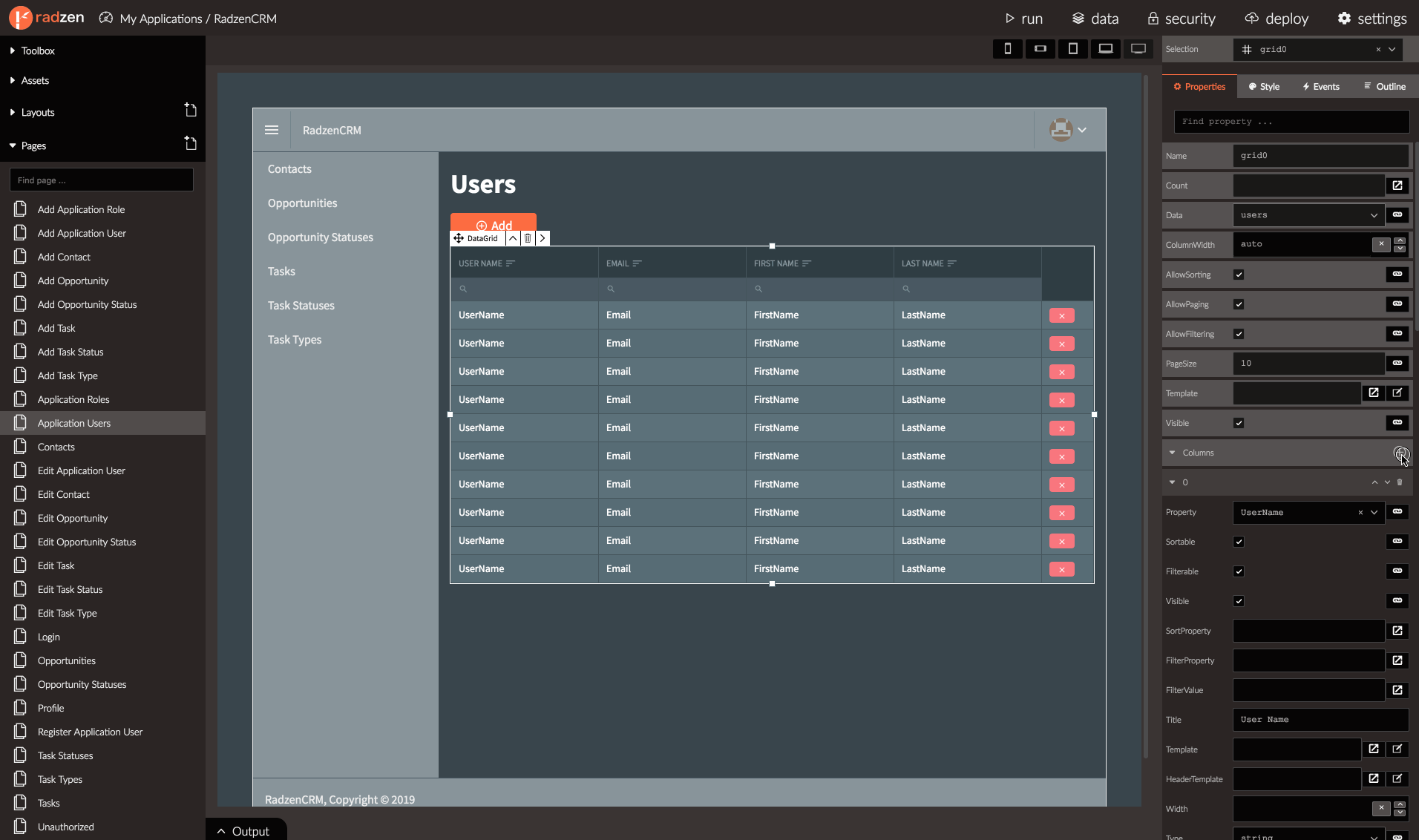The image size is (1419, 840).
Task: Move column 0 up with the arrow
Action: [x=1374, y=482]
